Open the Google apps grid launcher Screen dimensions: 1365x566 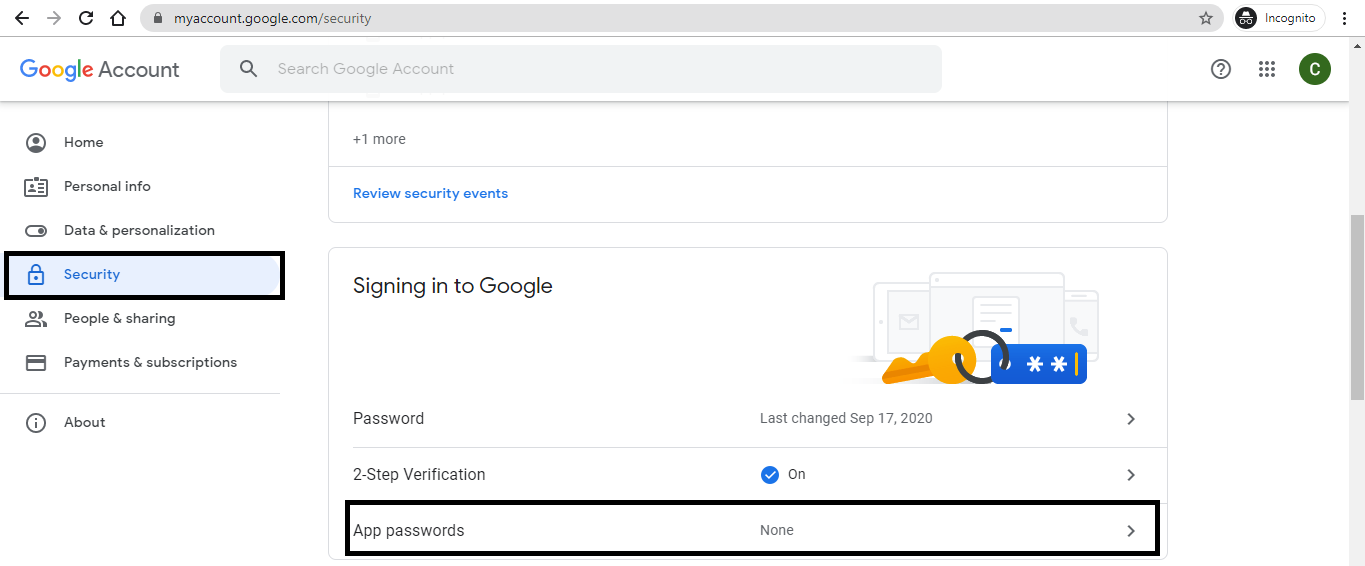click(1267, 69)
